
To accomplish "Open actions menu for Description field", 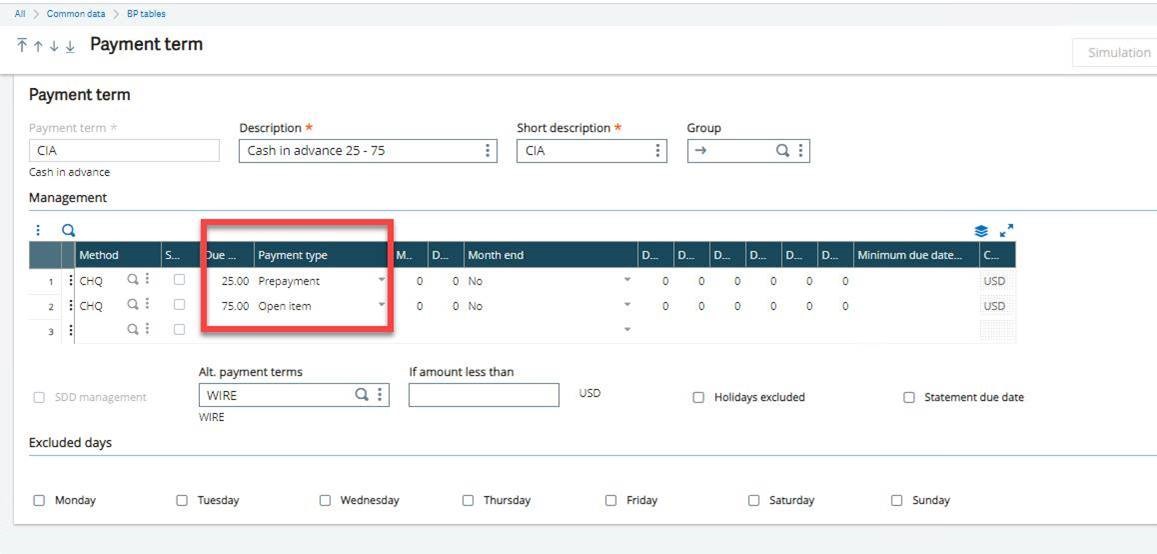I will (488, 151).
